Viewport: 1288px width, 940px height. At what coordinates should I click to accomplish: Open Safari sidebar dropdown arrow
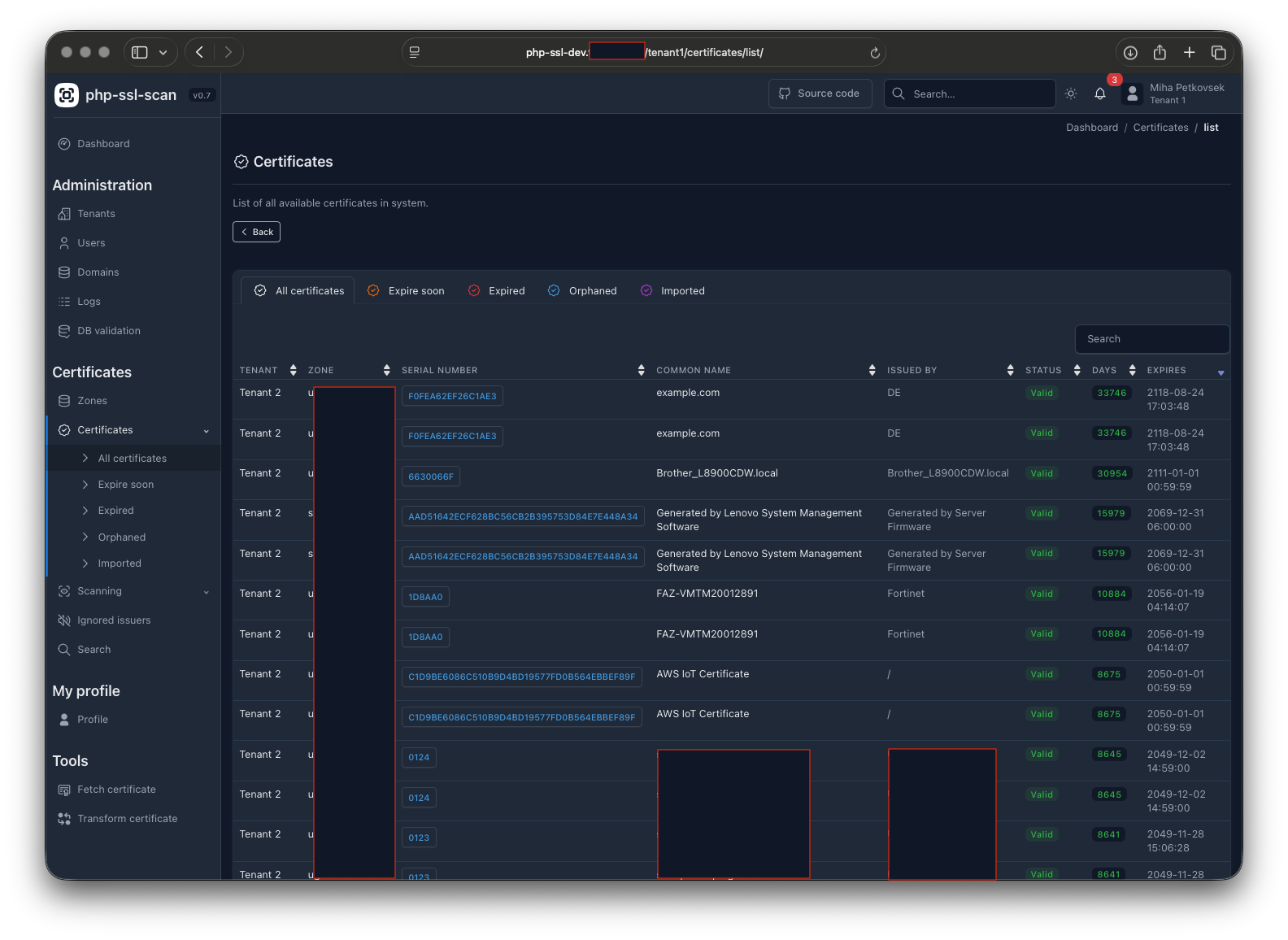(x=163, y=53)
